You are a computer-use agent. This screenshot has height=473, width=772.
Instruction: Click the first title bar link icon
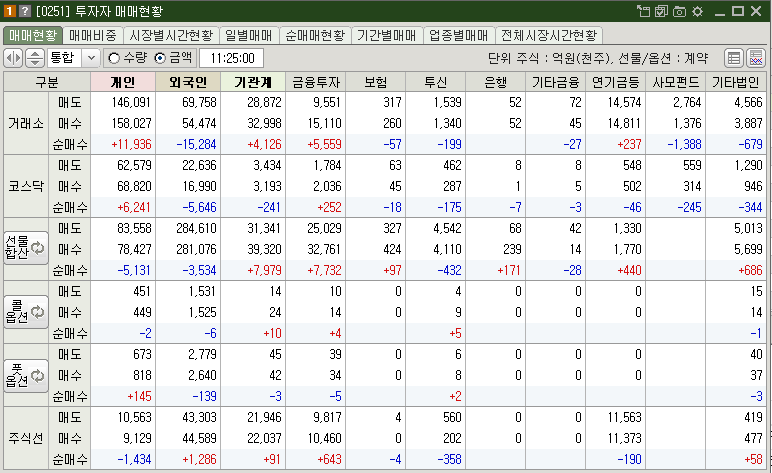tap(643, 11)
